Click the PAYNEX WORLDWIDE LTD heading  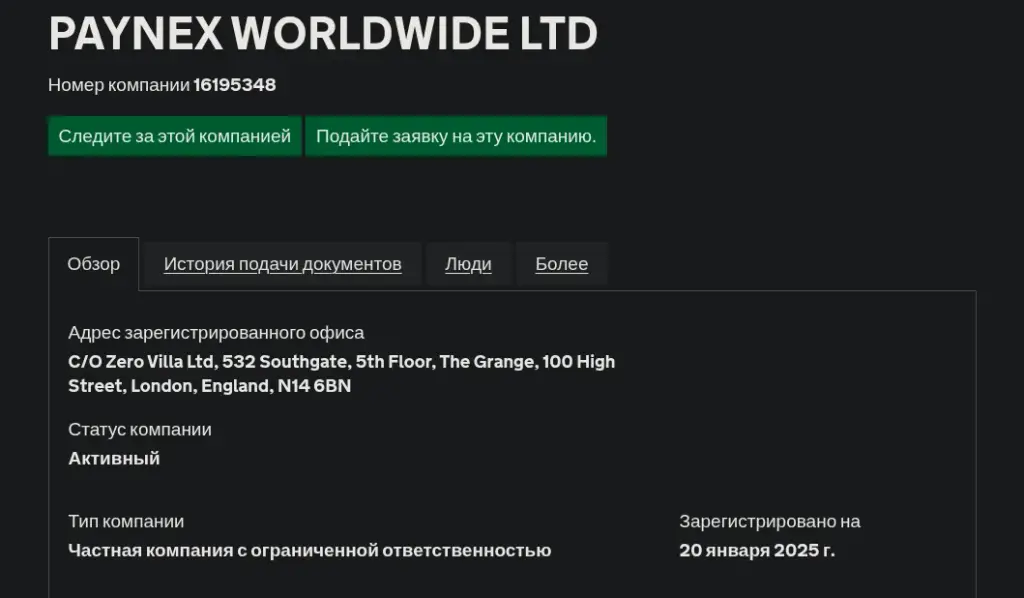(x=323, y=33)
